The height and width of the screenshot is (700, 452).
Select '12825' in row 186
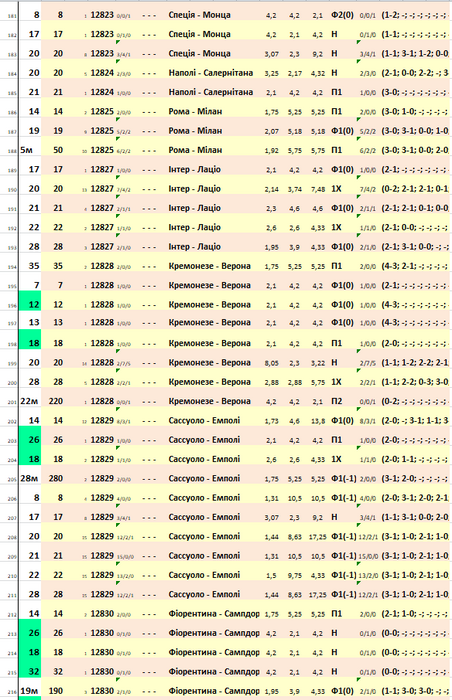(x=102, y=111)
